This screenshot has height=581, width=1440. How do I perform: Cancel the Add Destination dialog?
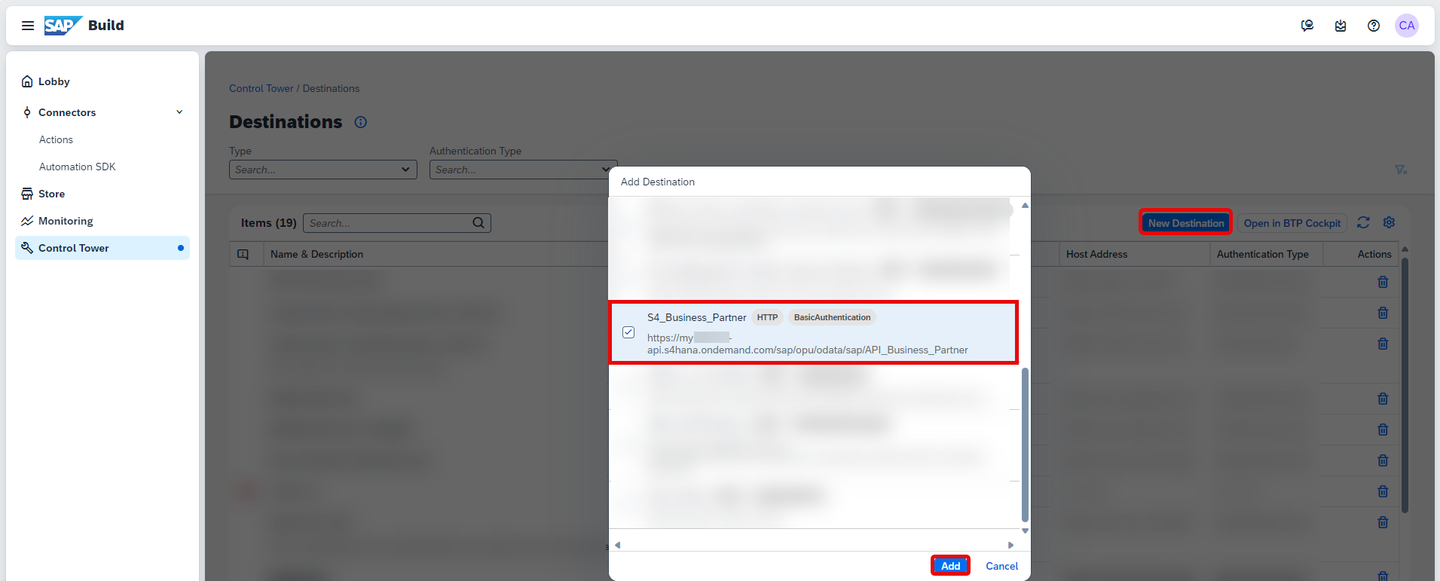[x=1001, y=566]
